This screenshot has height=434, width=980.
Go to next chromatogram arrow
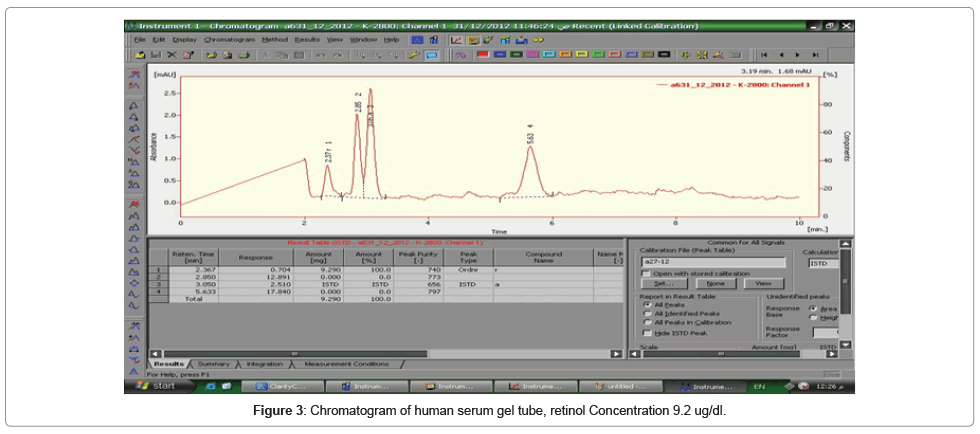click(x=798, y=54)
